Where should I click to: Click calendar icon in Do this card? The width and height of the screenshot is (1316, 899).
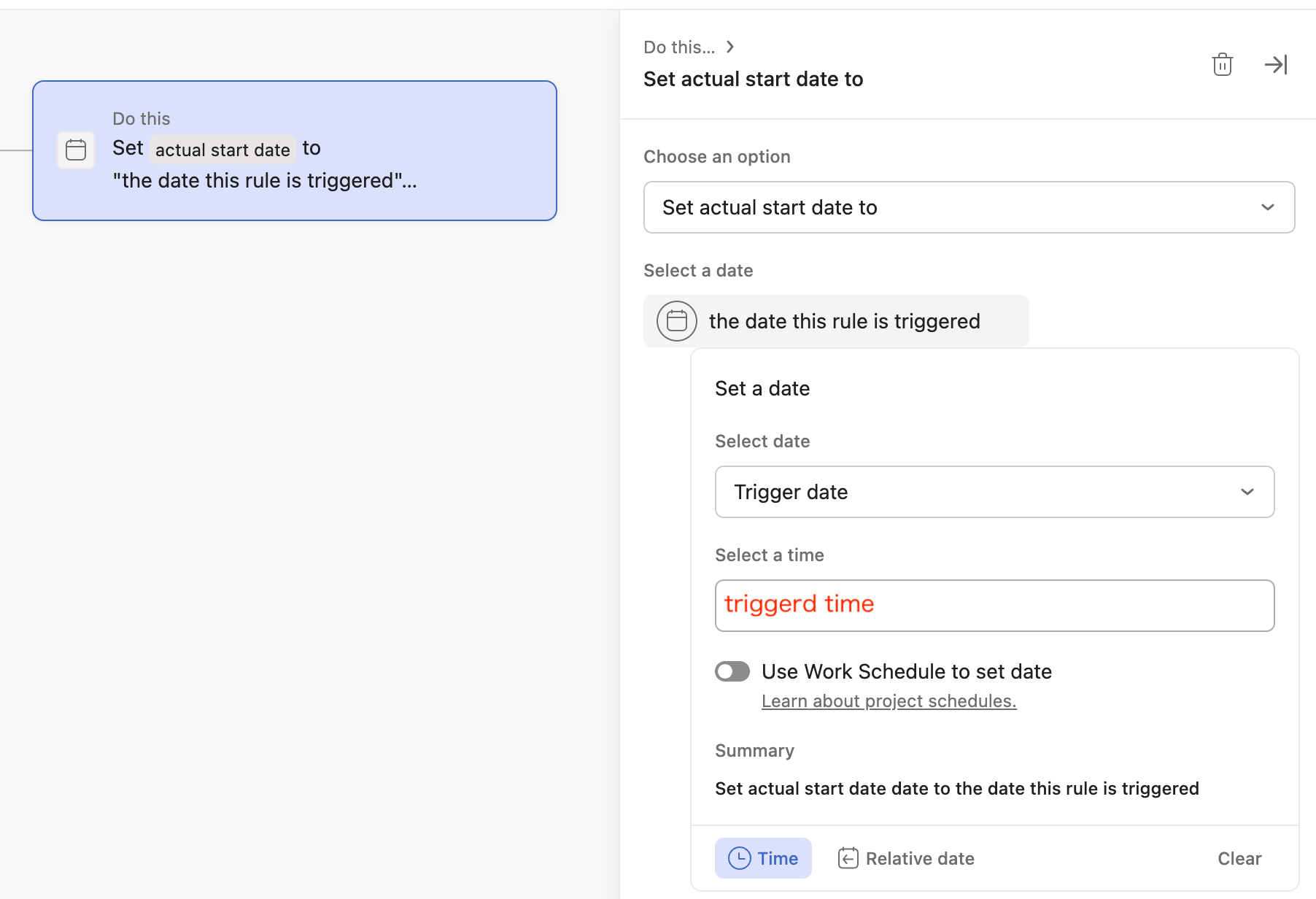pos(76,150)
